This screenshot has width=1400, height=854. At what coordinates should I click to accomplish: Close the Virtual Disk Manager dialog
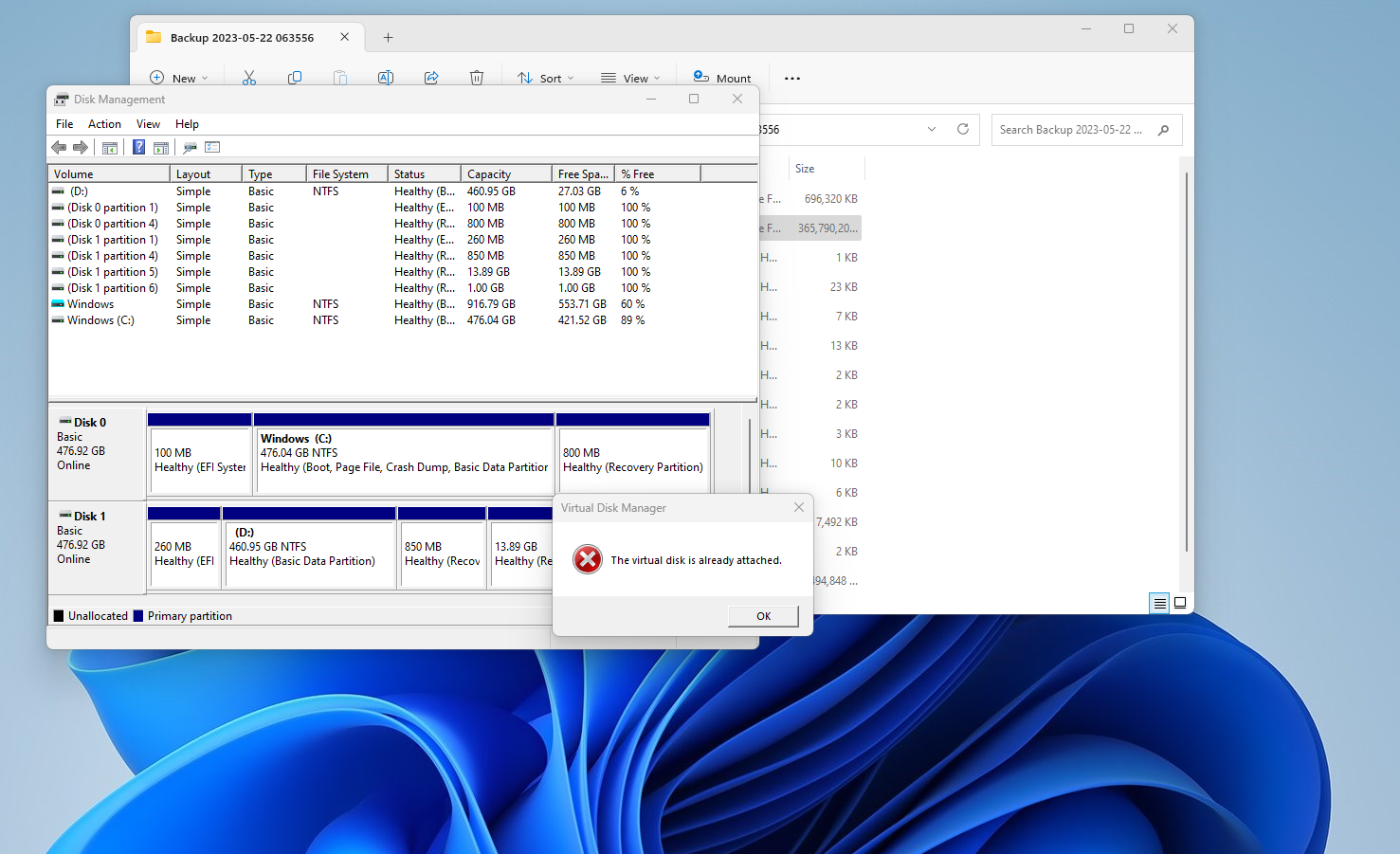point(799,507)
